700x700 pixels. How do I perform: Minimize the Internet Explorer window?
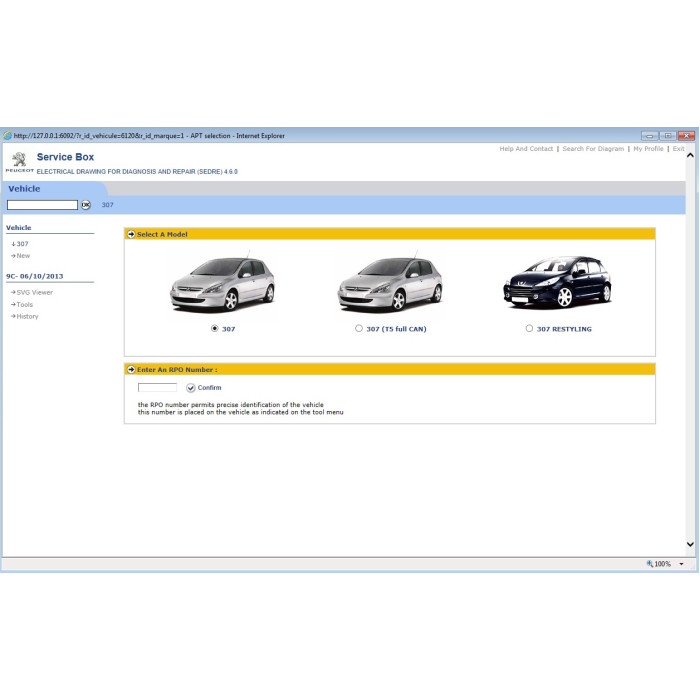click(650, 135)
